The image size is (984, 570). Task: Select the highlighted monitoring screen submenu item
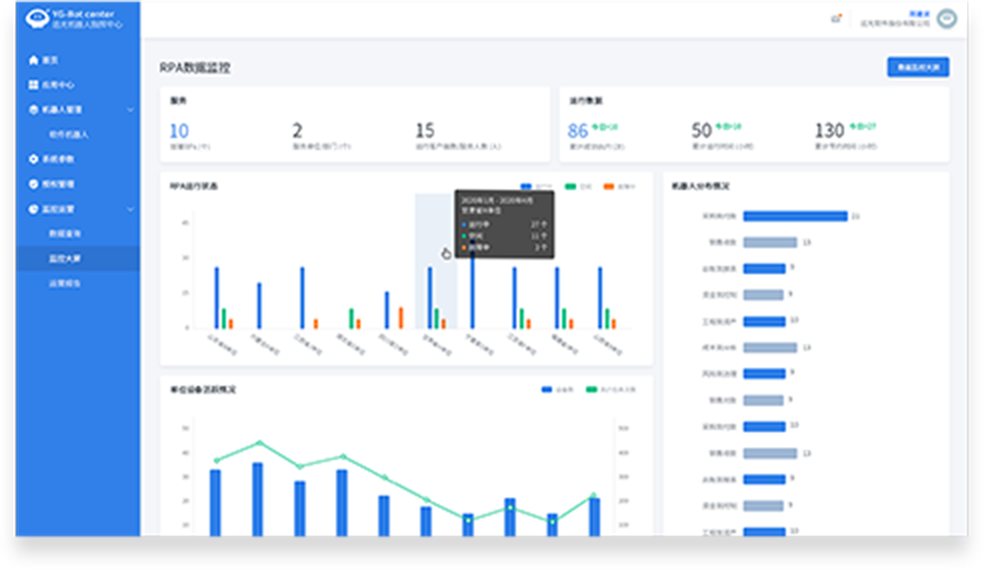tap(66, 258)
